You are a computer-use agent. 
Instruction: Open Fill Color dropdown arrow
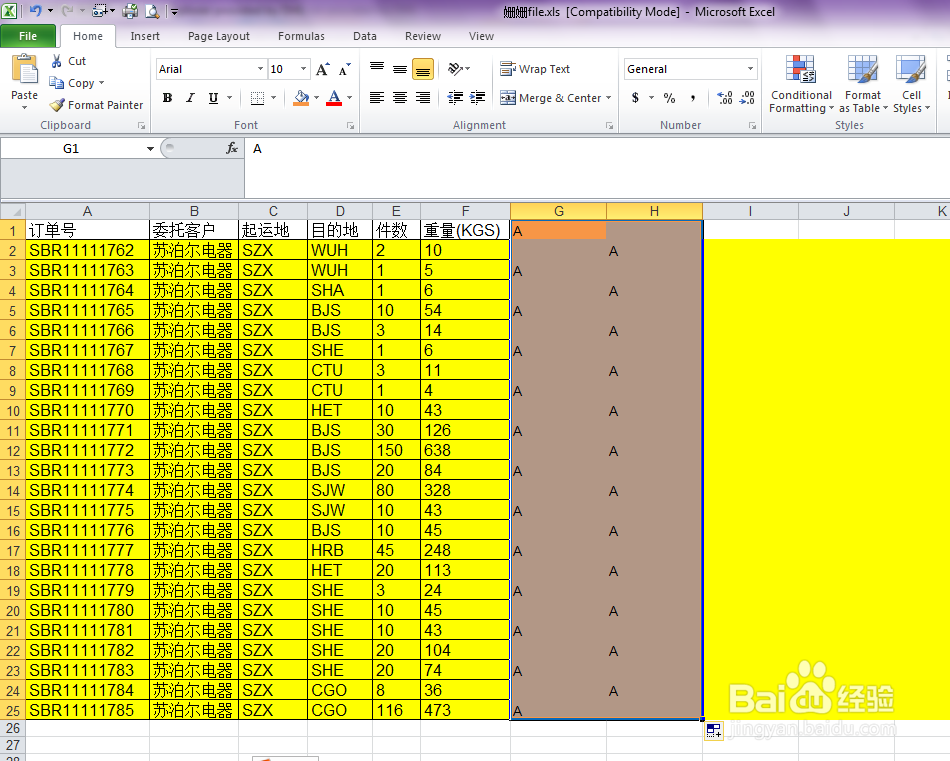(316, 98)
